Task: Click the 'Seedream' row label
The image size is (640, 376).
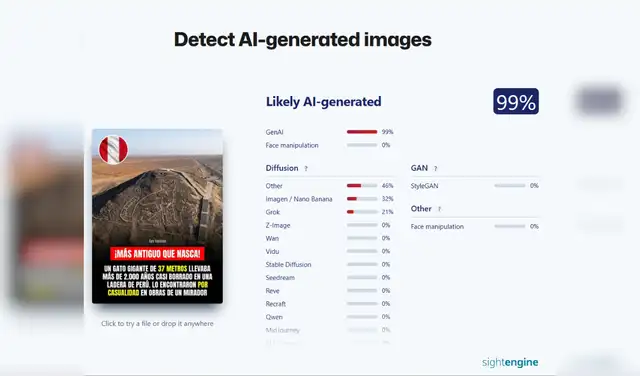Action: coord(280,277)
